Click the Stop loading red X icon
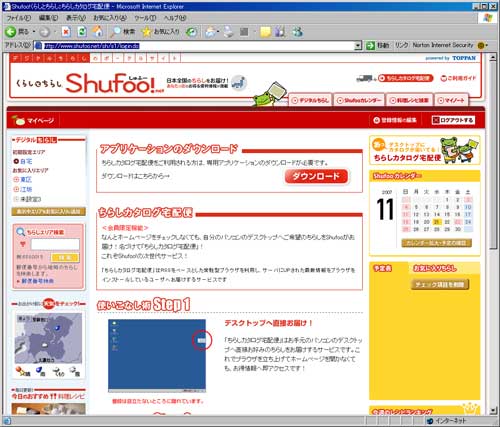The height and width of the screenshot is (427, 500). click(x=66, y=32)
